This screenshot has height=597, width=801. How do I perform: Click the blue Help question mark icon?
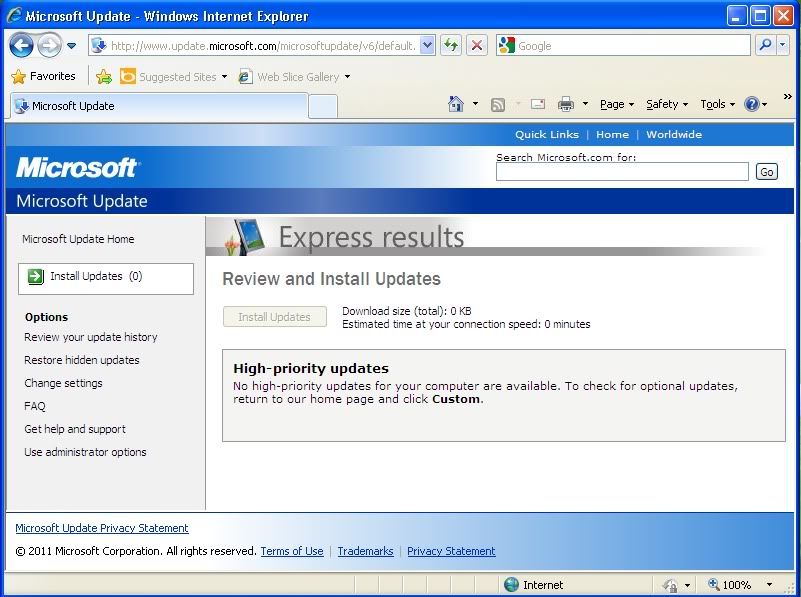[751, 104]
